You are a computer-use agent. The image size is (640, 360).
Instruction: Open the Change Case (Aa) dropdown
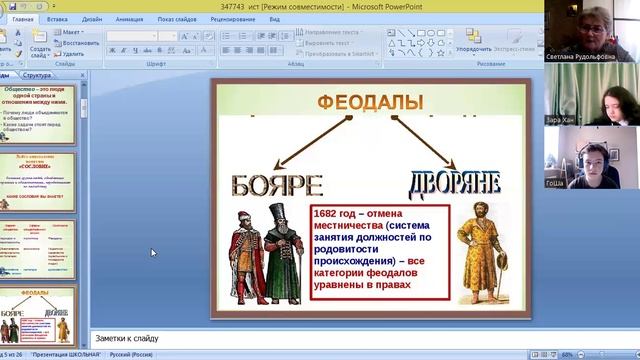pos(187,50)
